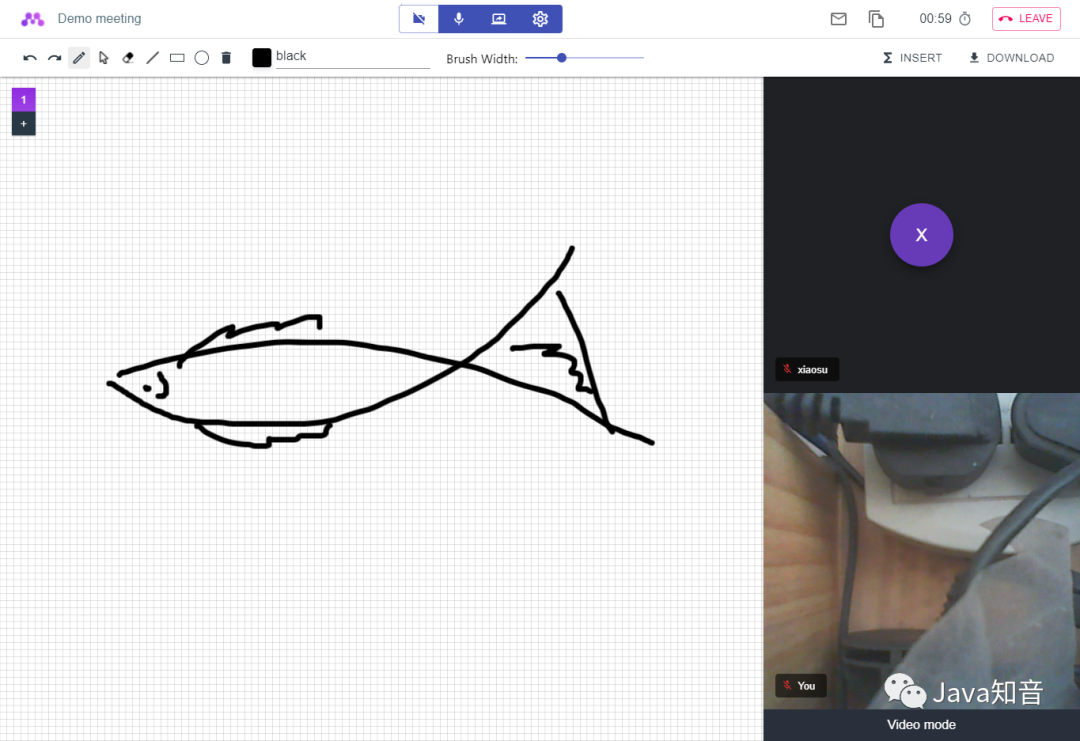Toggle the camera off button

click(419, 19)
